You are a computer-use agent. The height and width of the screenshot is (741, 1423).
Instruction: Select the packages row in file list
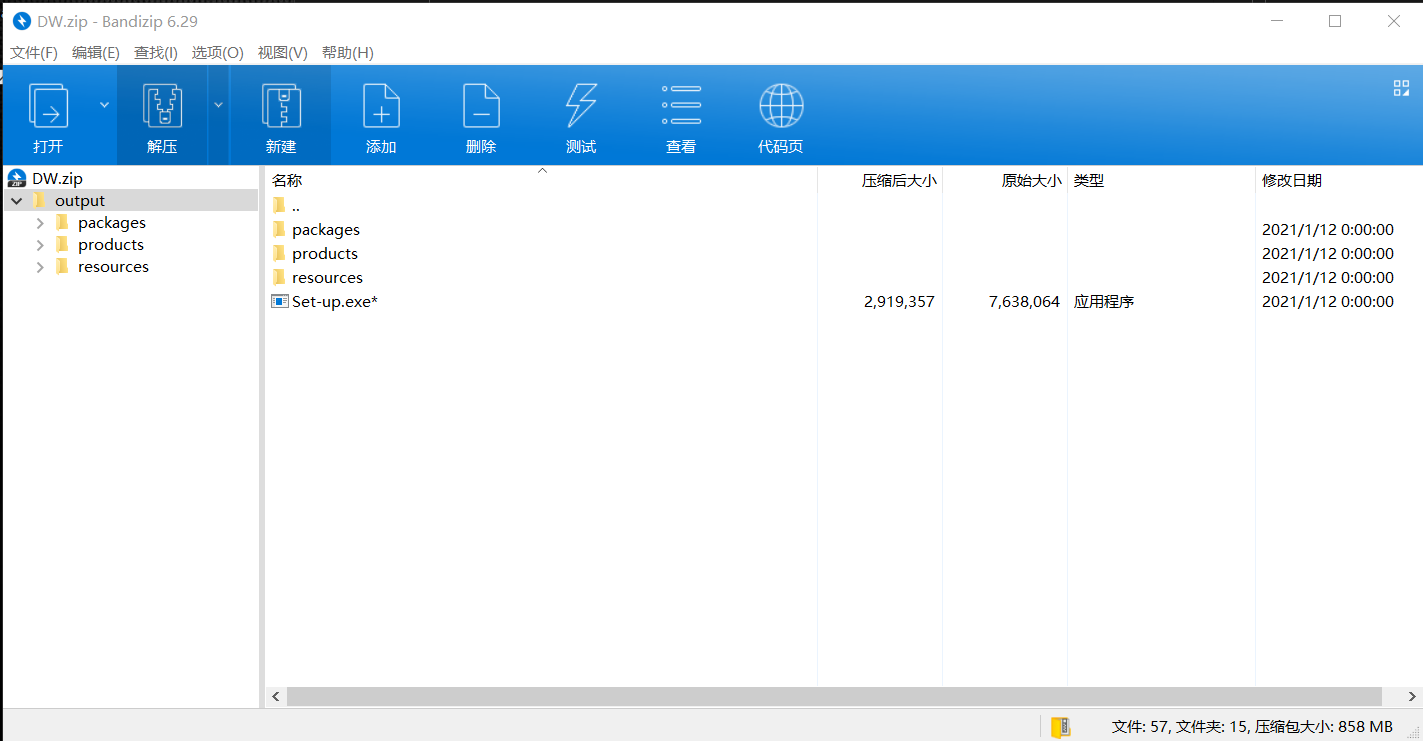843,229
